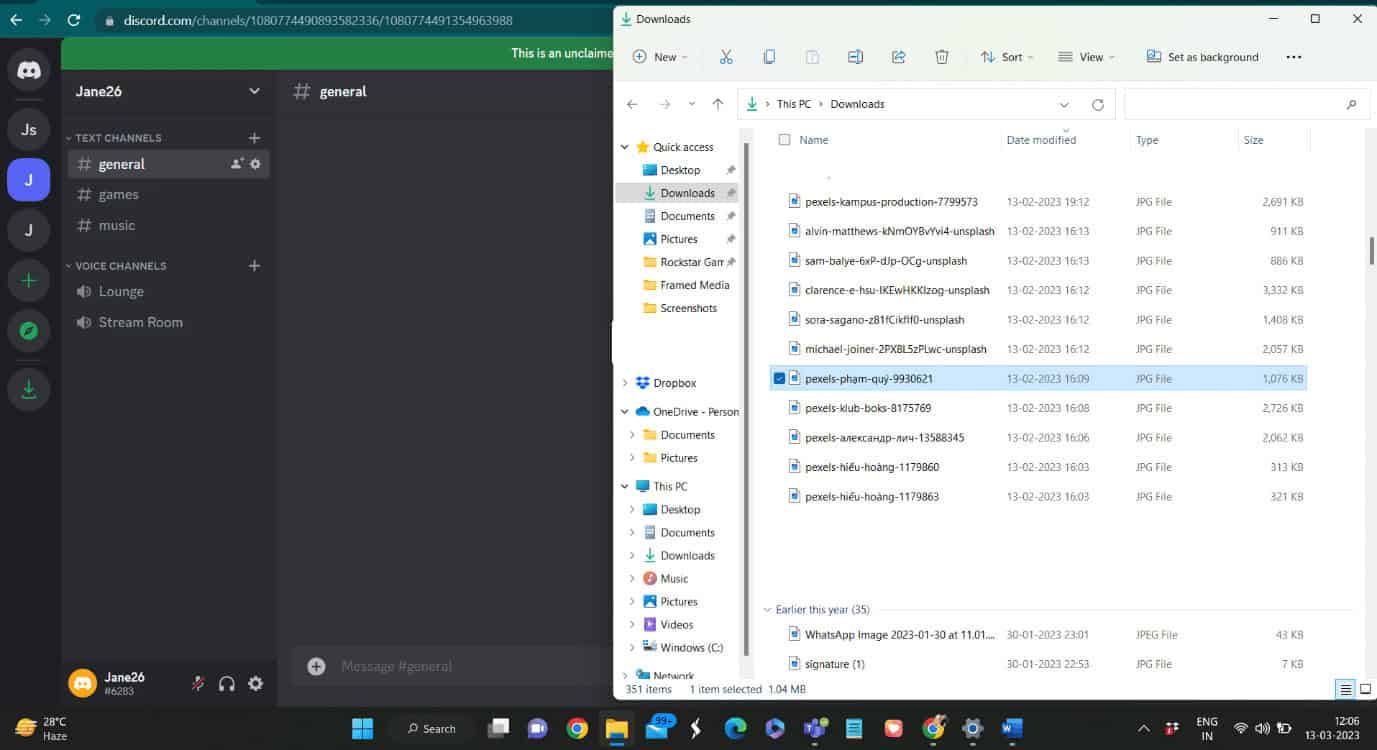This screenshot has height=750, width=1377.
Task: Open the Share icon in Explorer toolbar
Action: (898, 57)
